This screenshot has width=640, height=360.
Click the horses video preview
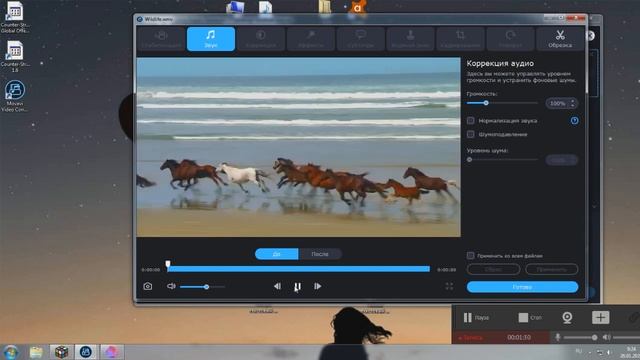(x=298, y=147)
